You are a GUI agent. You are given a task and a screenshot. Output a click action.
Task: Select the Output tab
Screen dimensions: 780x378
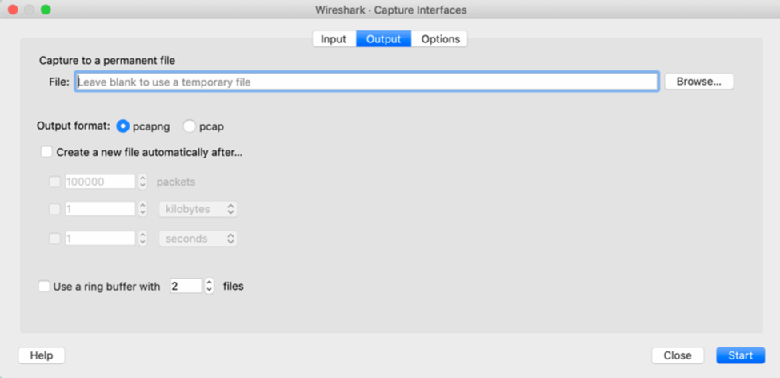(384, 39)
